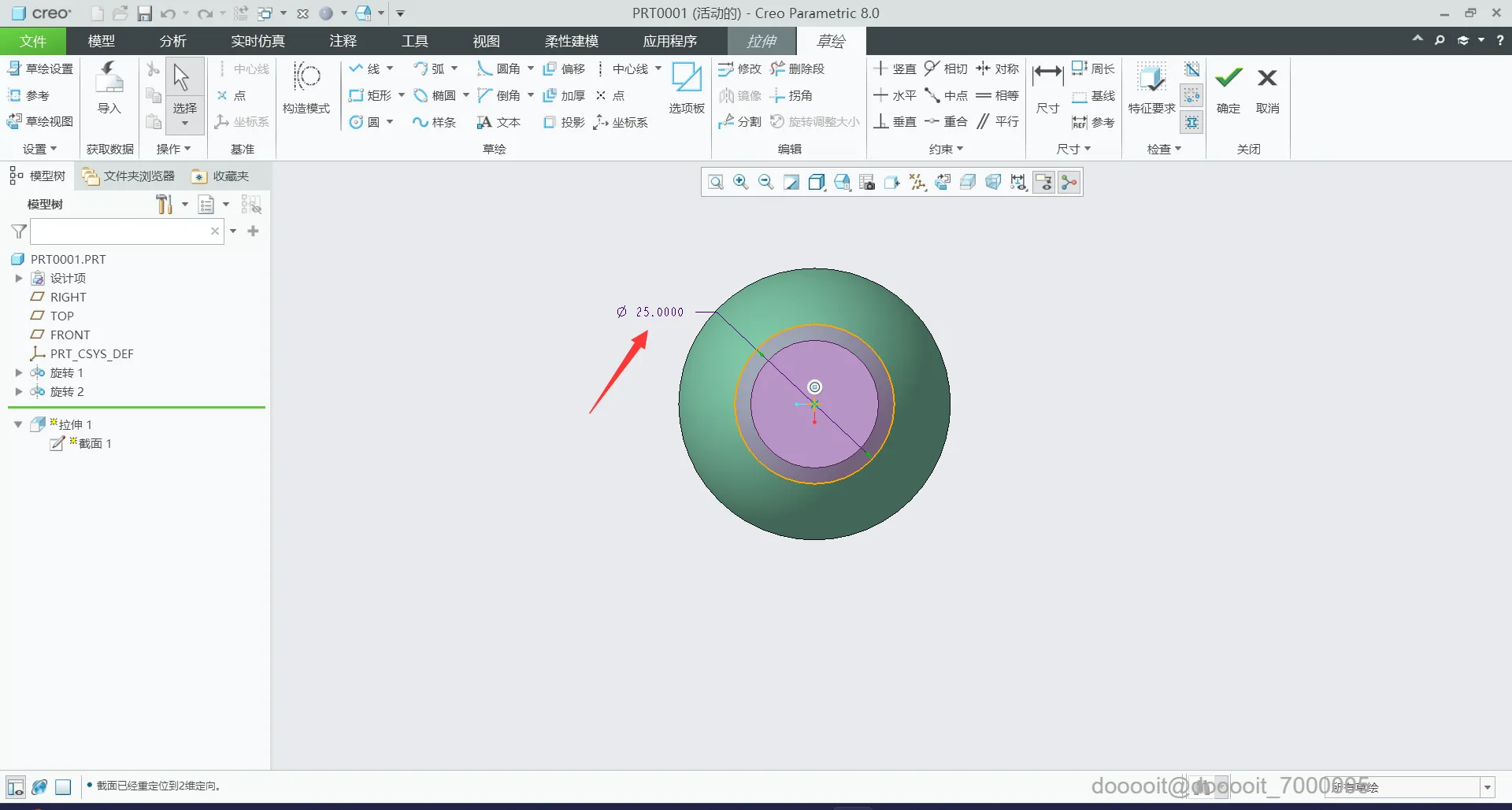
Task: Toggle the model tree panel icon in status bar
Action: (x=15, y=786)
